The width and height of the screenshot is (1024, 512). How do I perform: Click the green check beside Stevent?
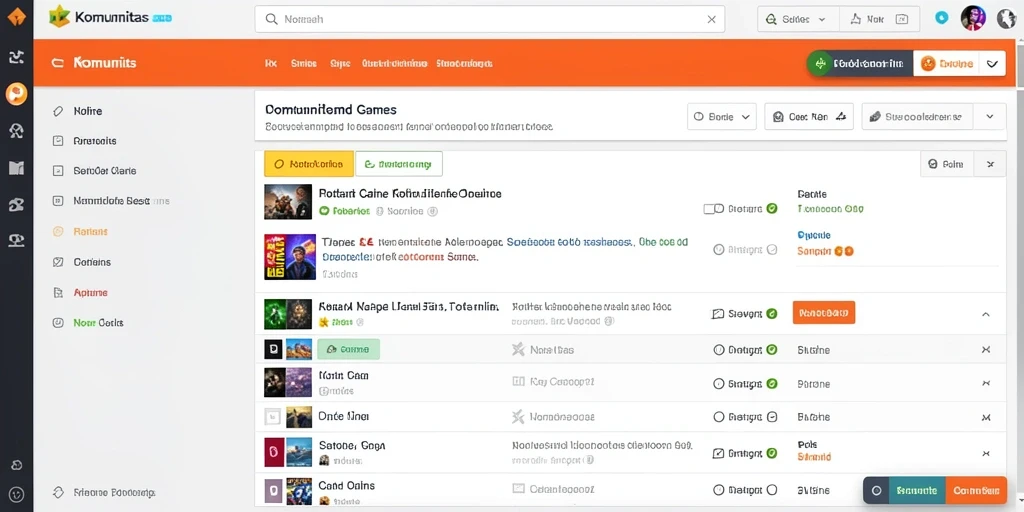coord(771,313)
